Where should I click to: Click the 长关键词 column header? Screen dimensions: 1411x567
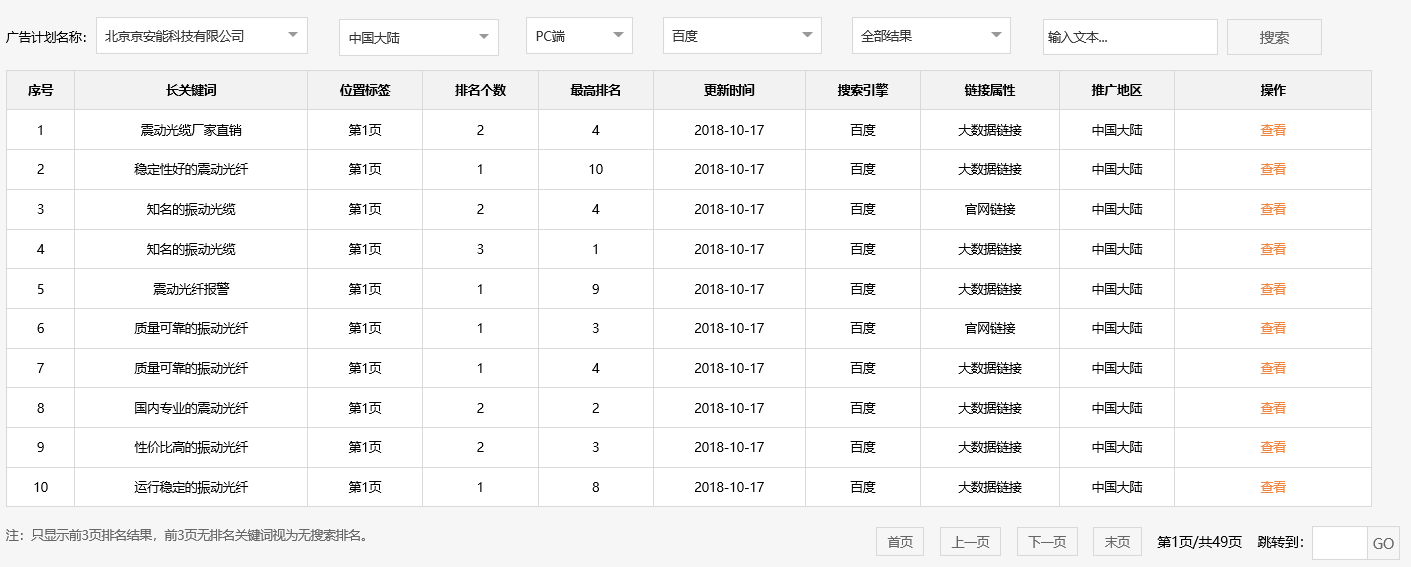tap(191, 90)
